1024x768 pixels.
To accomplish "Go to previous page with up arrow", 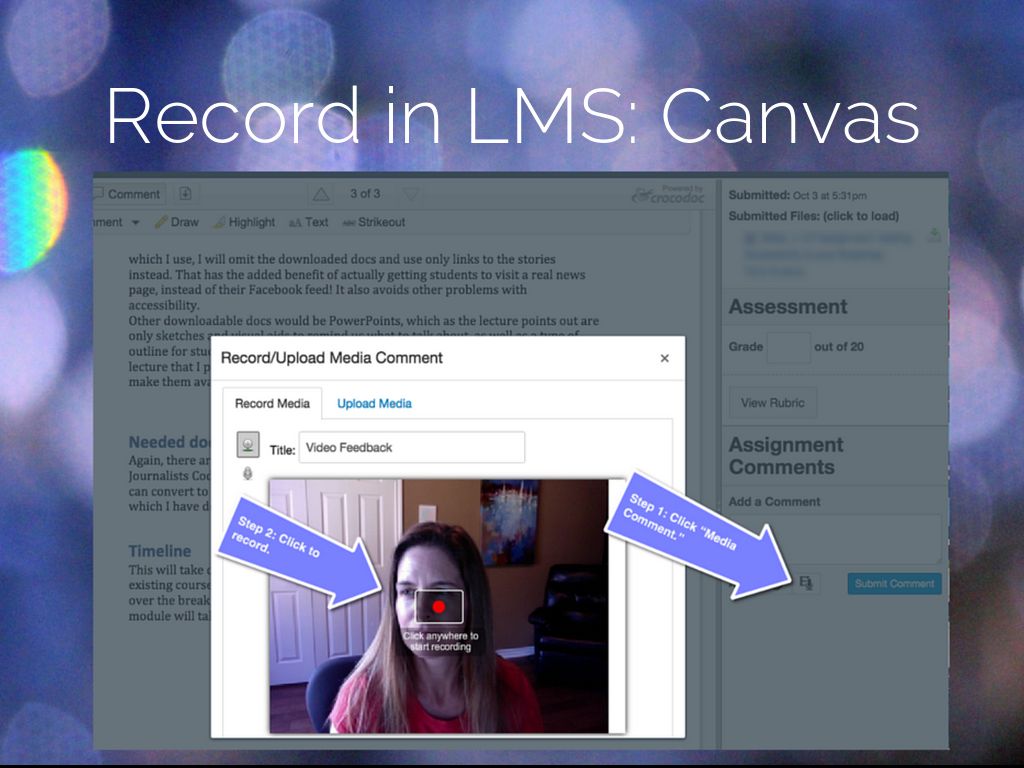I will click(321, 194).
